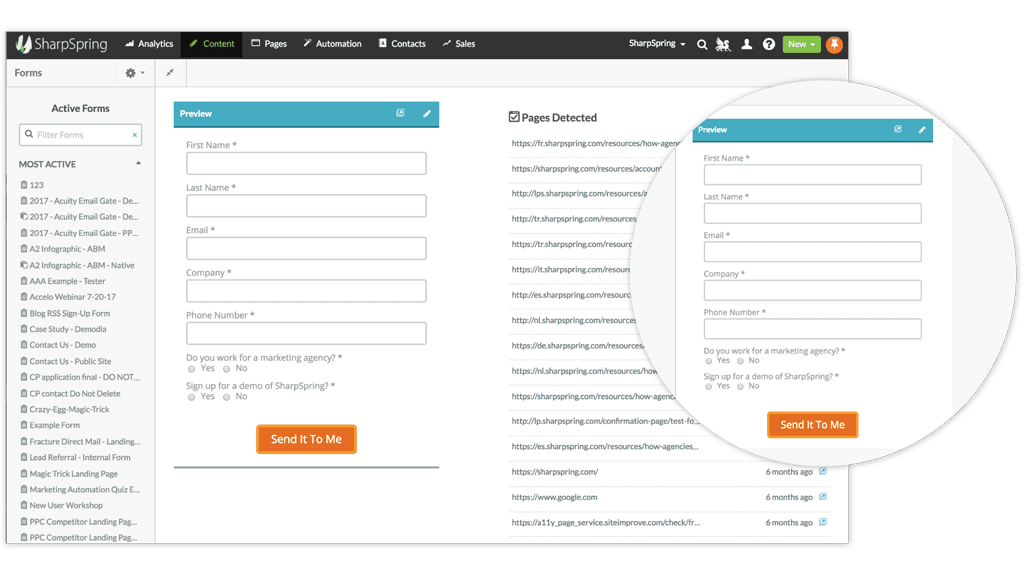This screenshot has height=576, width=1024.
Task: Click into the Filter Forms search field
Action: pos(80,135)
